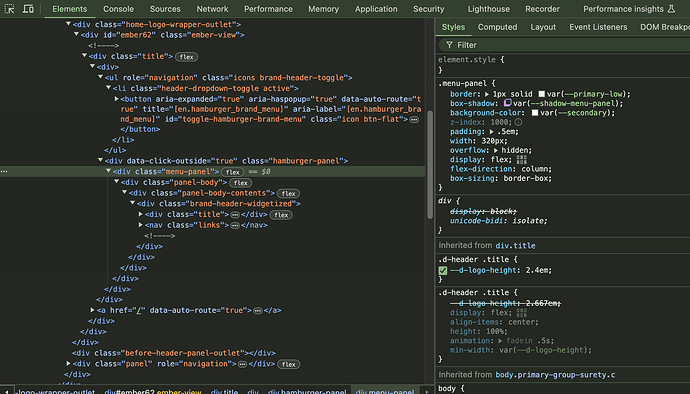Toggle the device toolbar icon
Viewport: 690px width, 394px height.
(x=28, y=9)
